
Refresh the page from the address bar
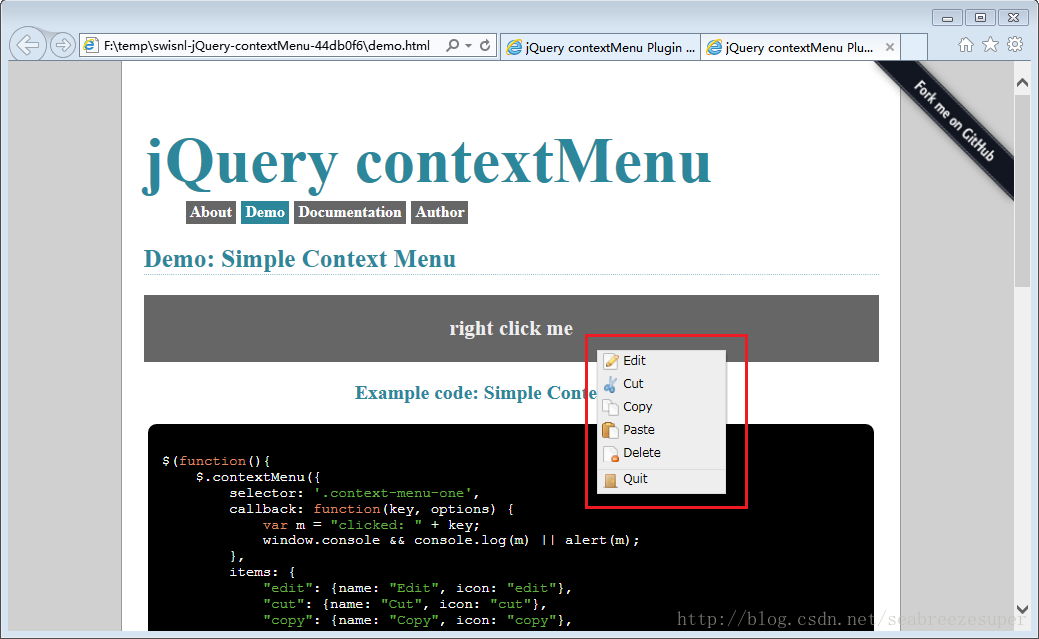(485, 46)
